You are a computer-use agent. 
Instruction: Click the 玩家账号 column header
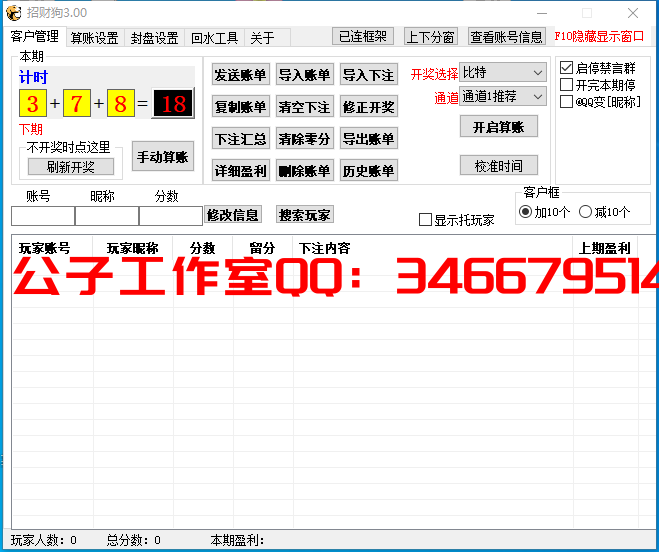(x=52, y=248)
